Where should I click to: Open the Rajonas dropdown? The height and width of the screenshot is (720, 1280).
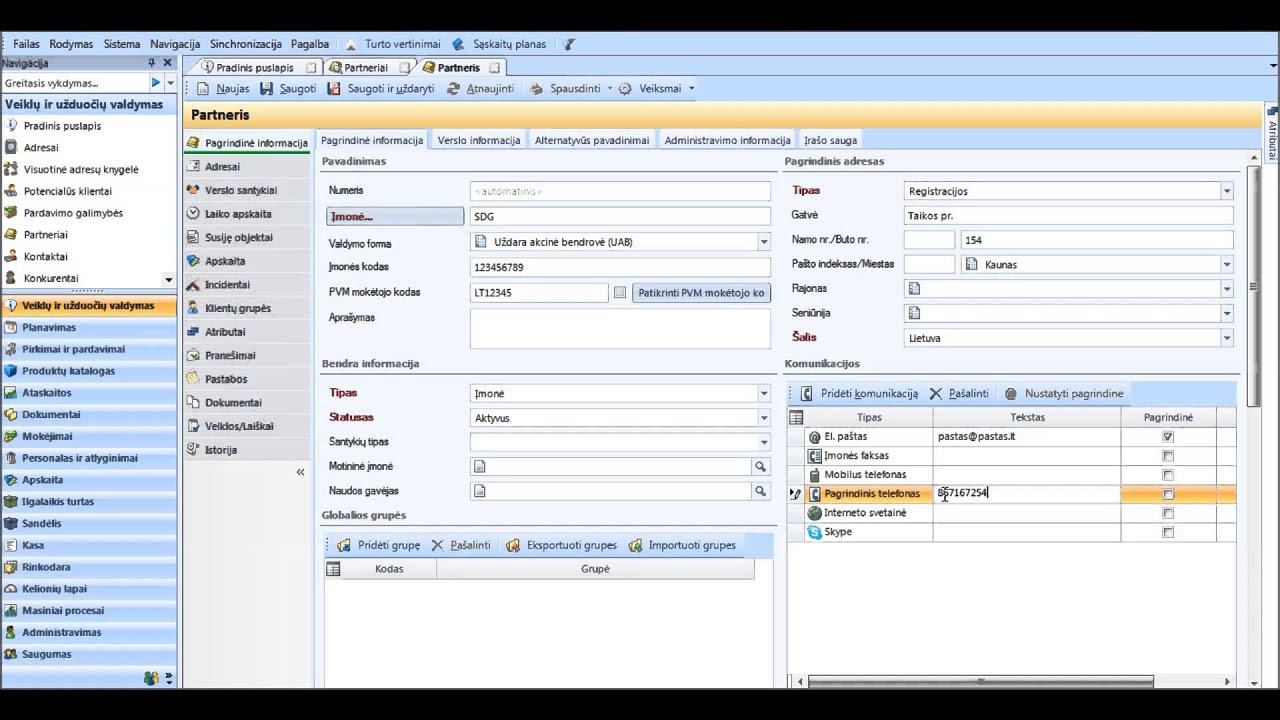coord(1227,289)
